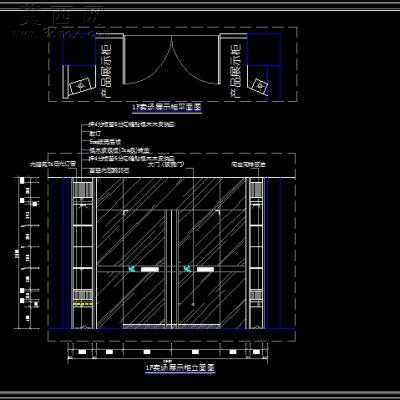
Task: Pick the left cyan door handle symbol
Action: click(132, 269)
